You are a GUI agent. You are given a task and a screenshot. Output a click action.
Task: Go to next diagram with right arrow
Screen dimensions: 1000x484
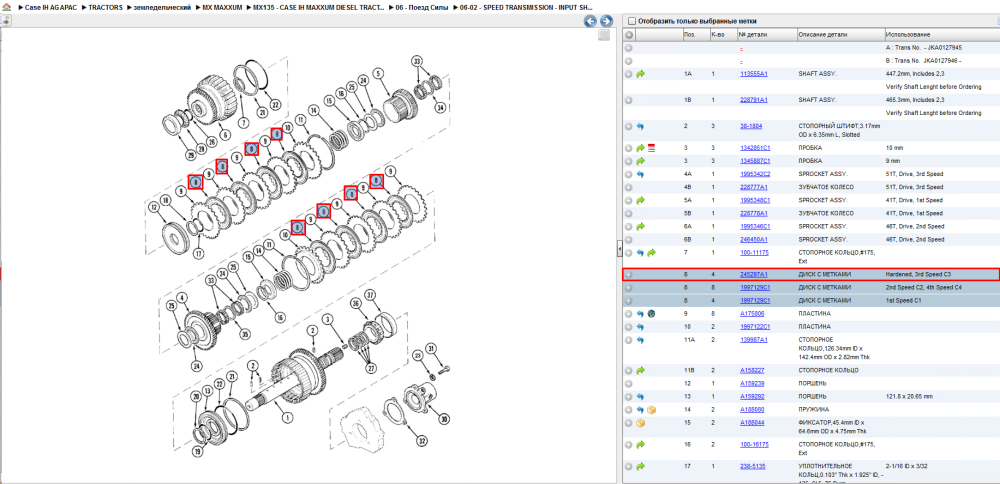(606, 21)
